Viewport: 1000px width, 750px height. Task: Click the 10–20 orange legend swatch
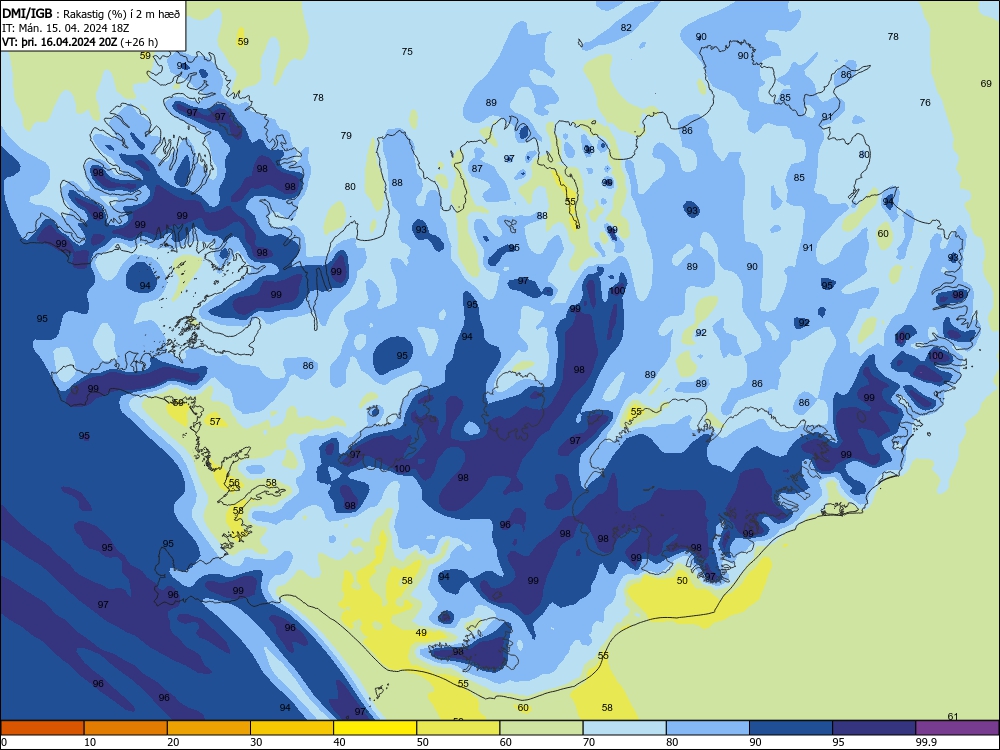tap(126, 728)
